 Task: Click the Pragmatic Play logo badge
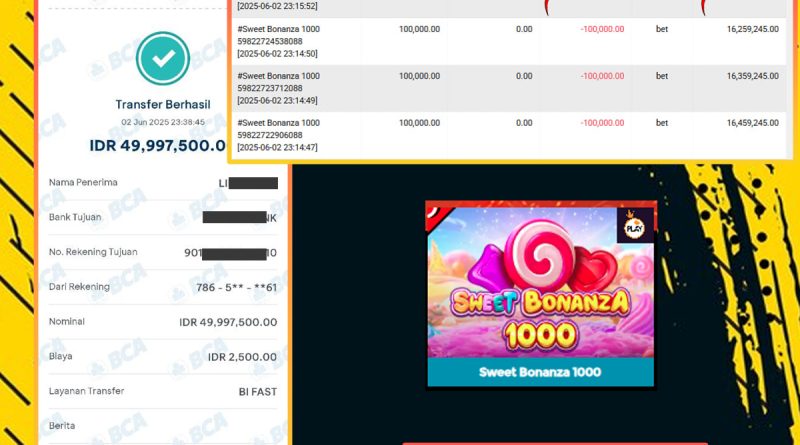pos(634,225)
